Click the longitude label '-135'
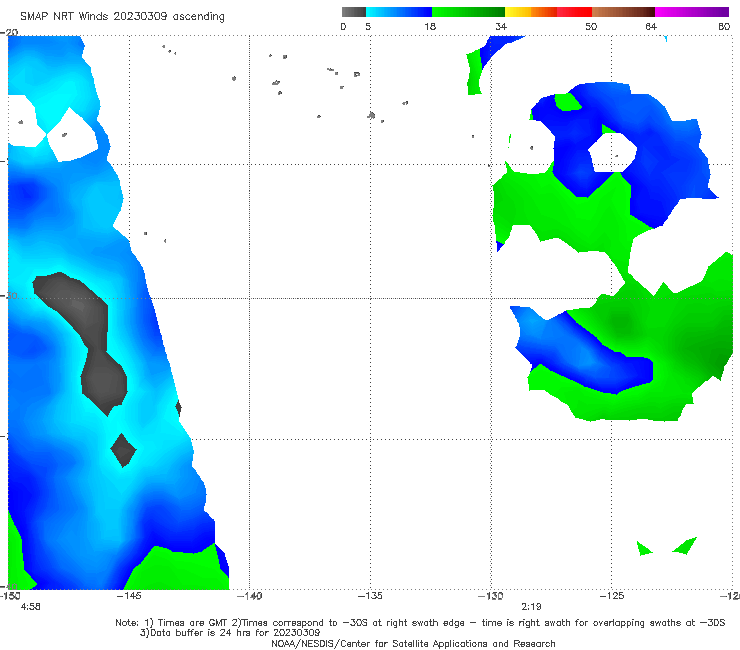 (370, 596)
